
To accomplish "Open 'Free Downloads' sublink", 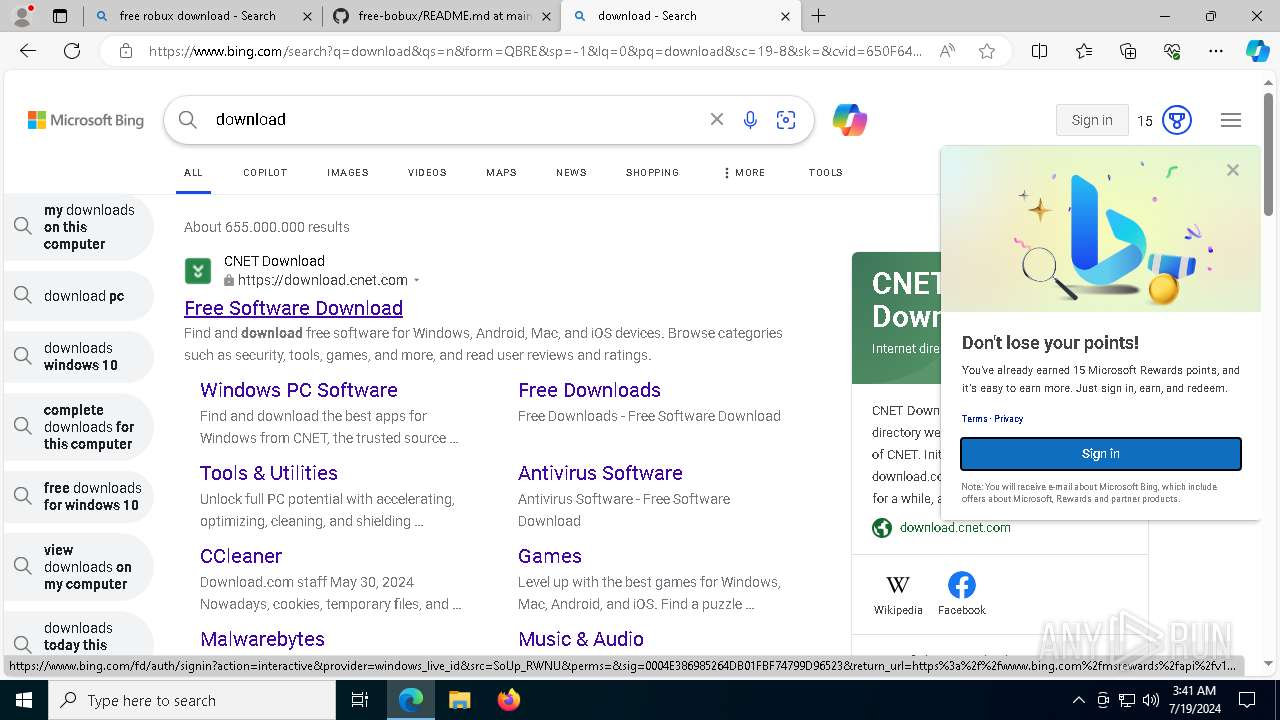I will 589,390.
